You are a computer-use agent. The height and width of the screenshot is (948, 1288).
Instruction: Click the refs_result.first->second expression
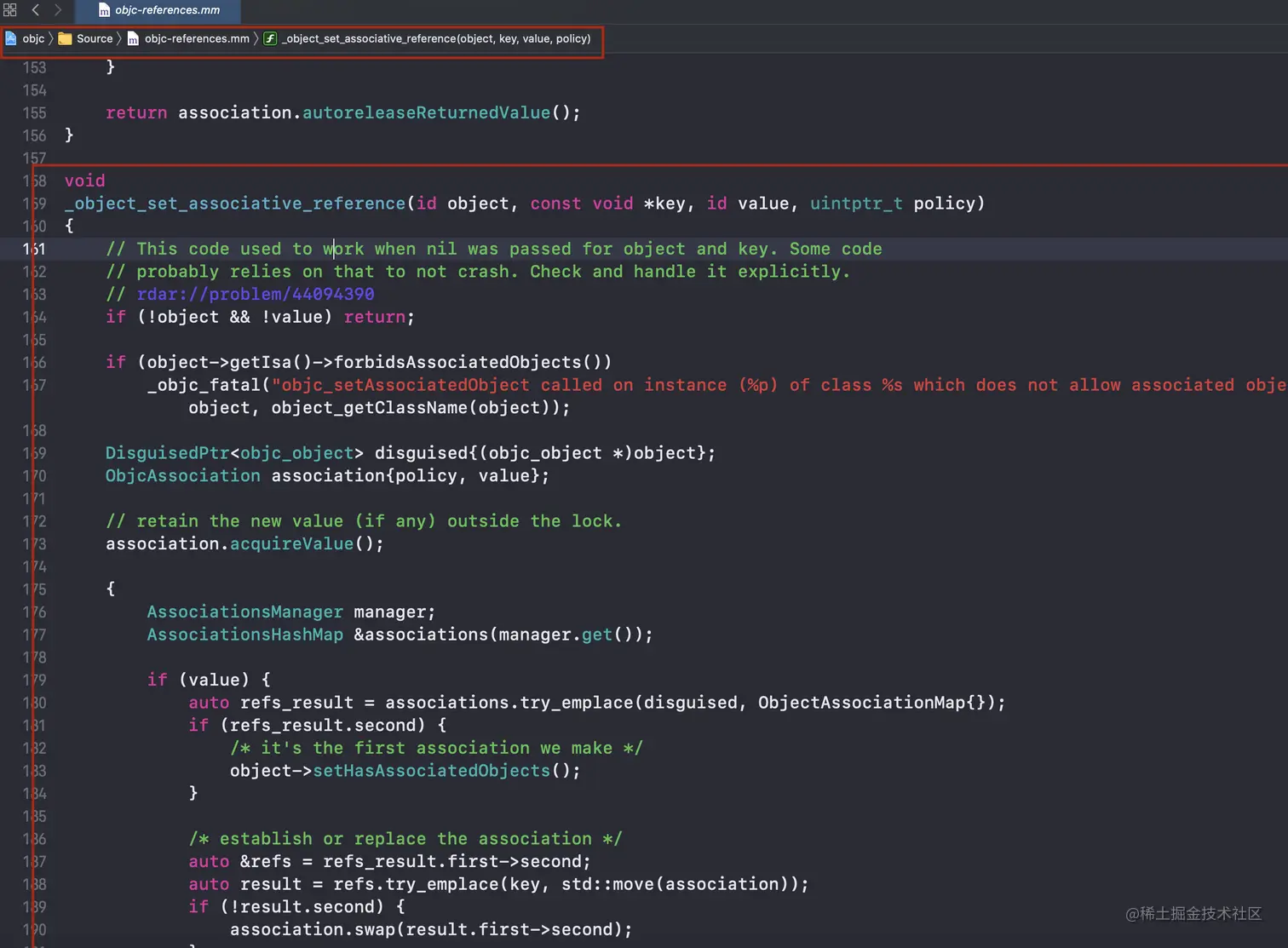(452, 861)
